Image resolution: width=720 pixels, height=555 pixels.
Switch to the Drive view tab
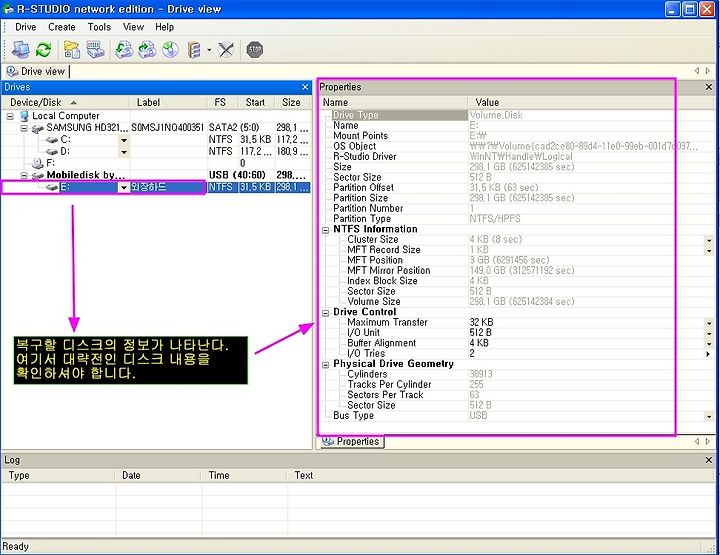36,72
